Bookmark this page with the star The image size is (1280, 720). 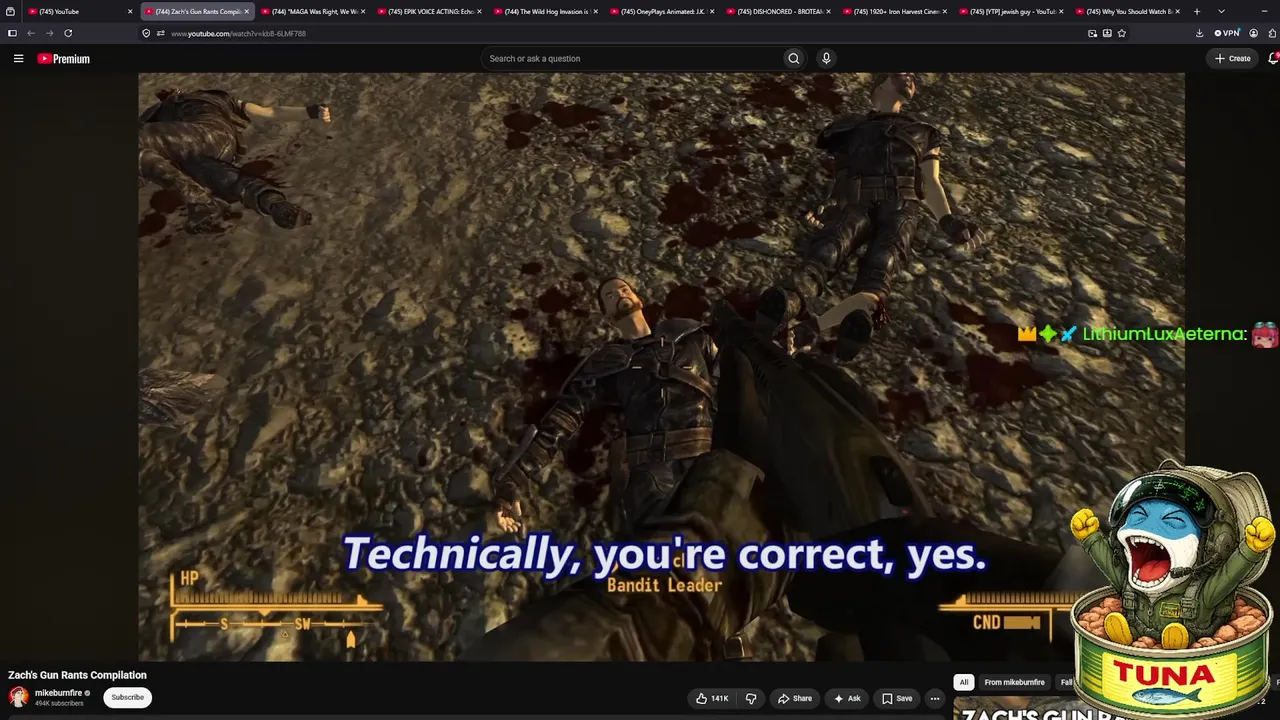tap(1122, 33)
